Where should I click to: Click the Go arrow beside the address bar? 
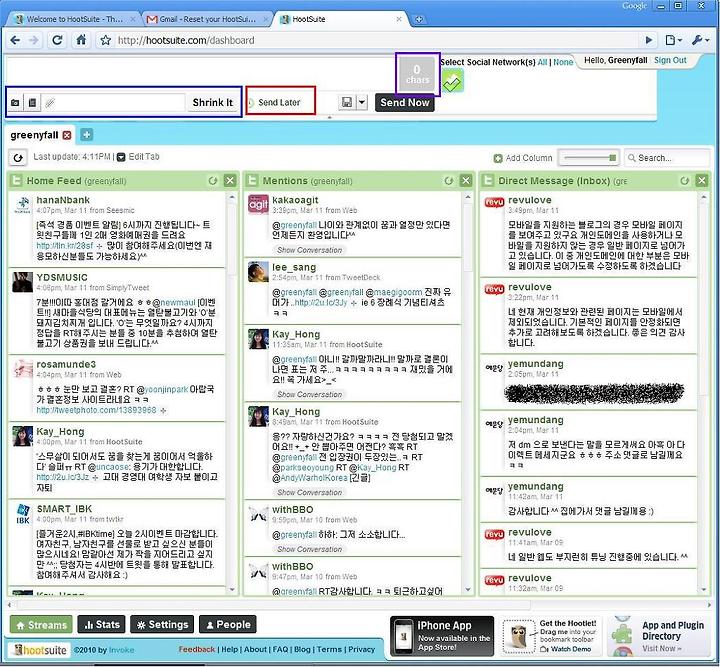(x=648, y=40)
